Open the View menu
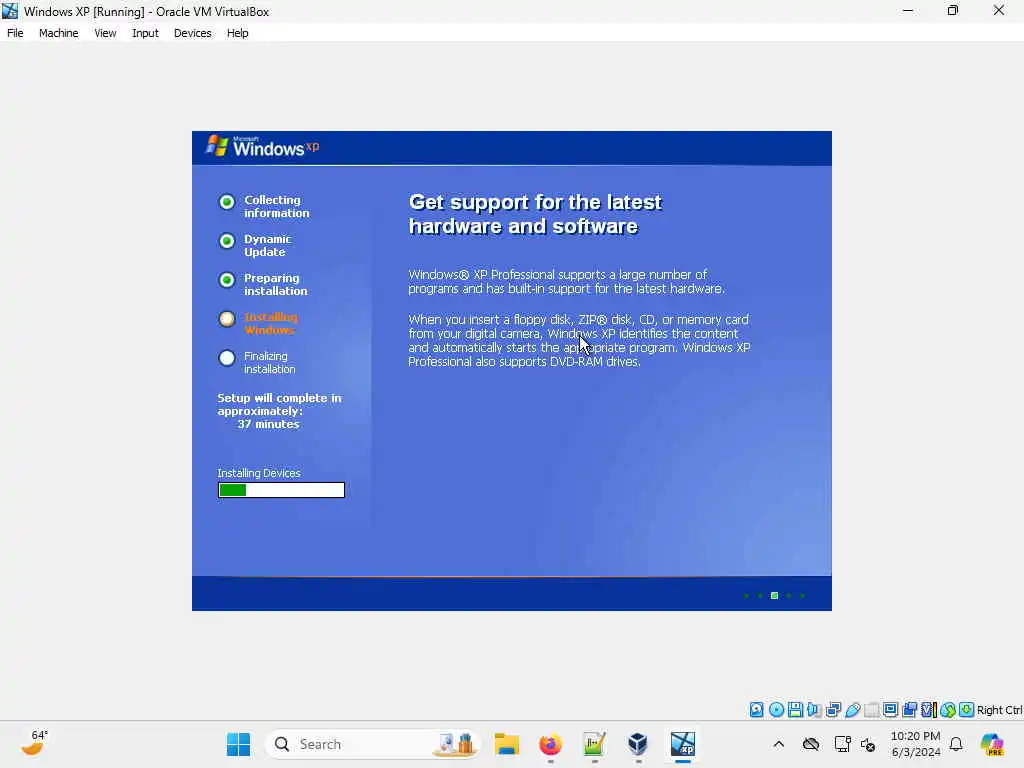Screen dimensions: 1024x768 click(105, 33)
